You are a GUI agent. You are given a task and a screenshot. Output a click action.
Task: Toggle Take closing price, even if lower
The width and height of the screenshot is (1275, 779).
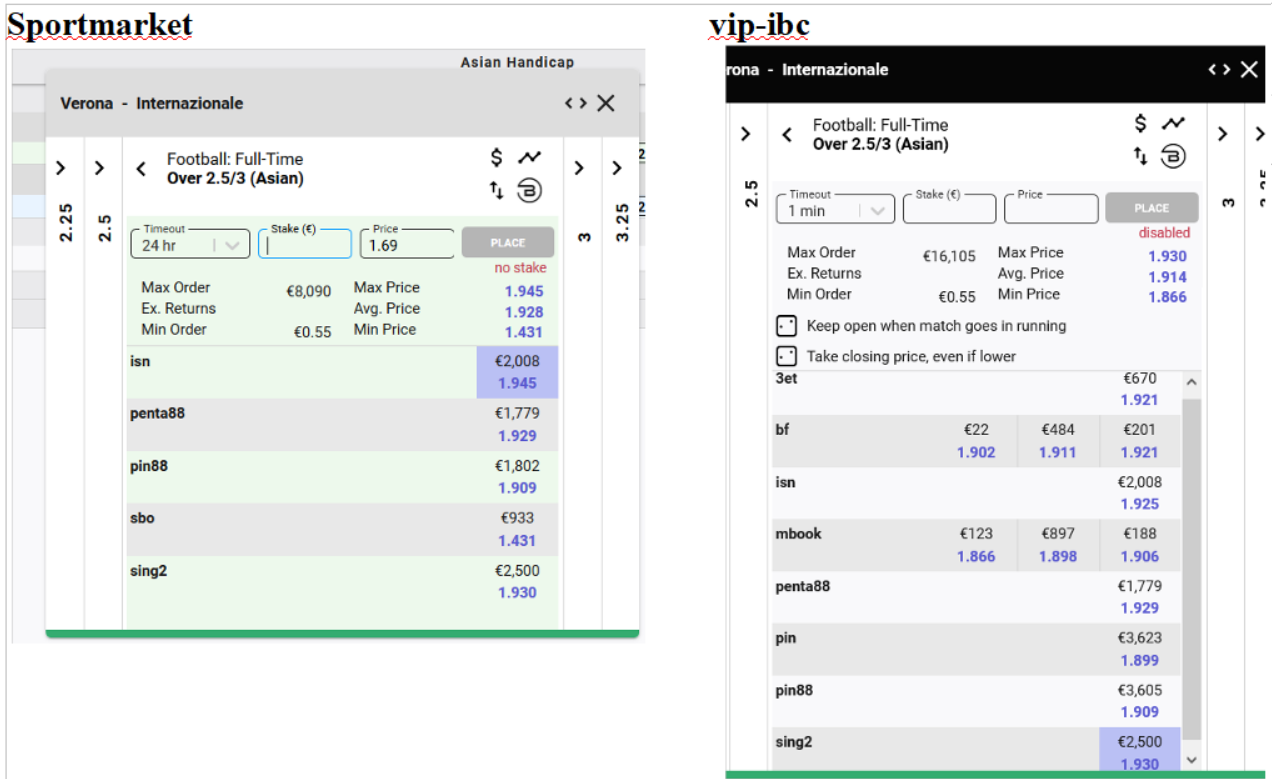click(786, 356)
